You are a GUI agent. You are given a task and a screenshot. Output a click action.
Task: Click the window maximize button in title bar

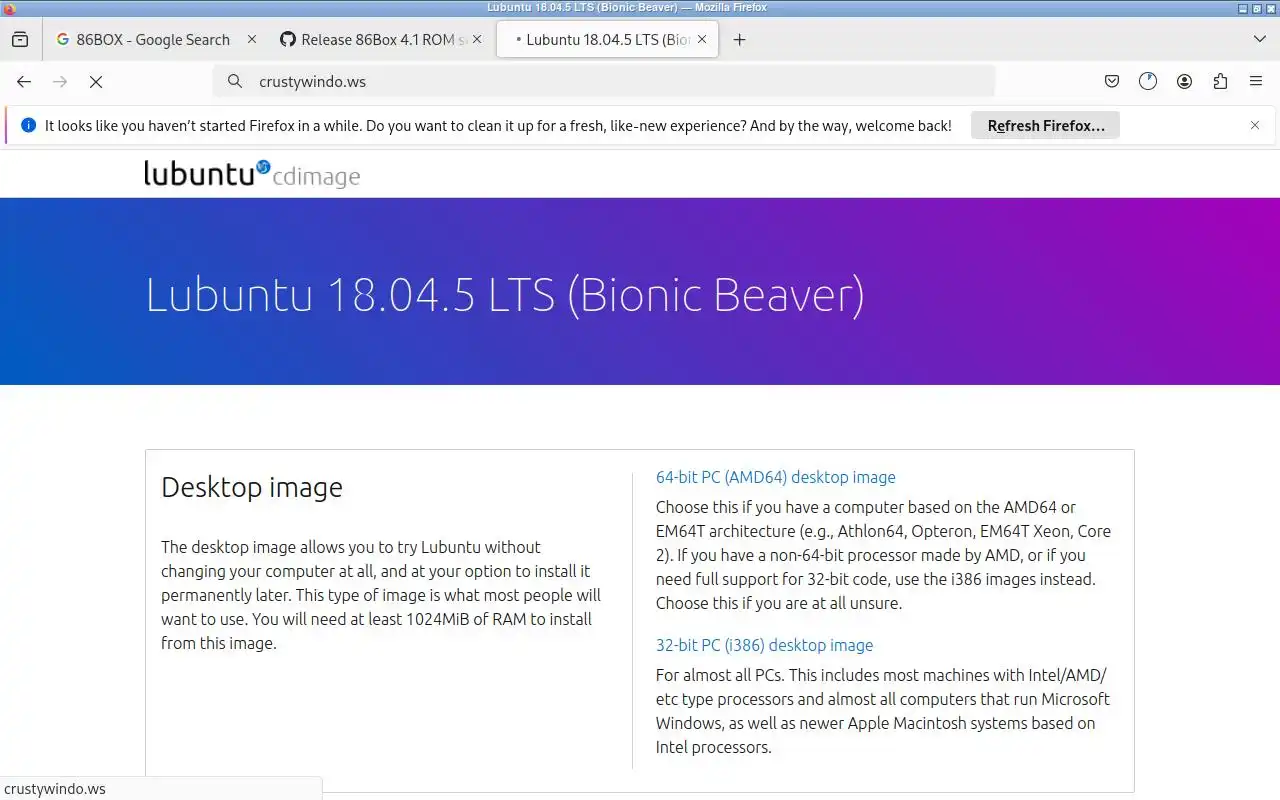1257,7
